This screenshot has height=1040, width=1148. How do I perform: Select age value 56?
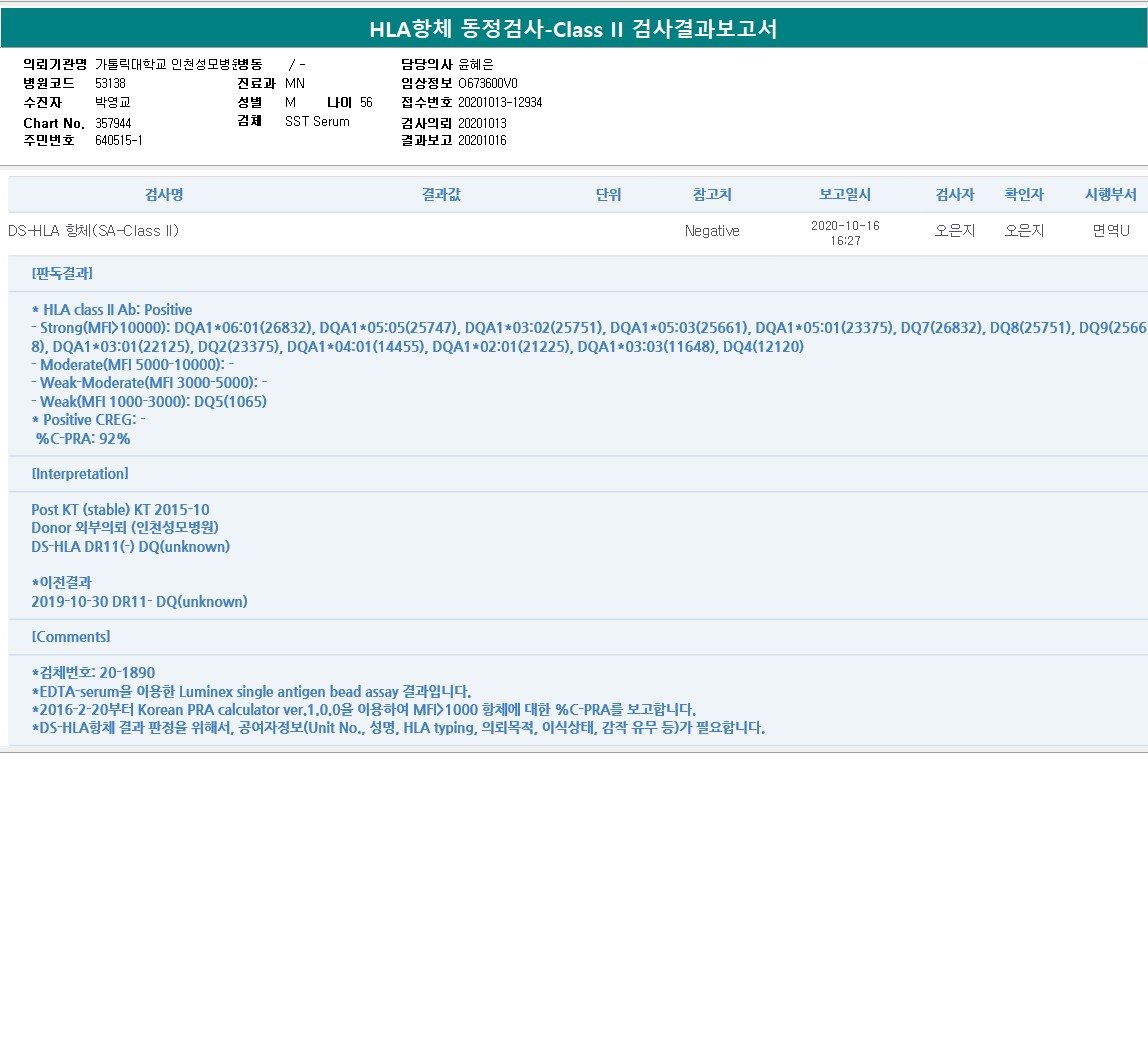tap(366, 102)
